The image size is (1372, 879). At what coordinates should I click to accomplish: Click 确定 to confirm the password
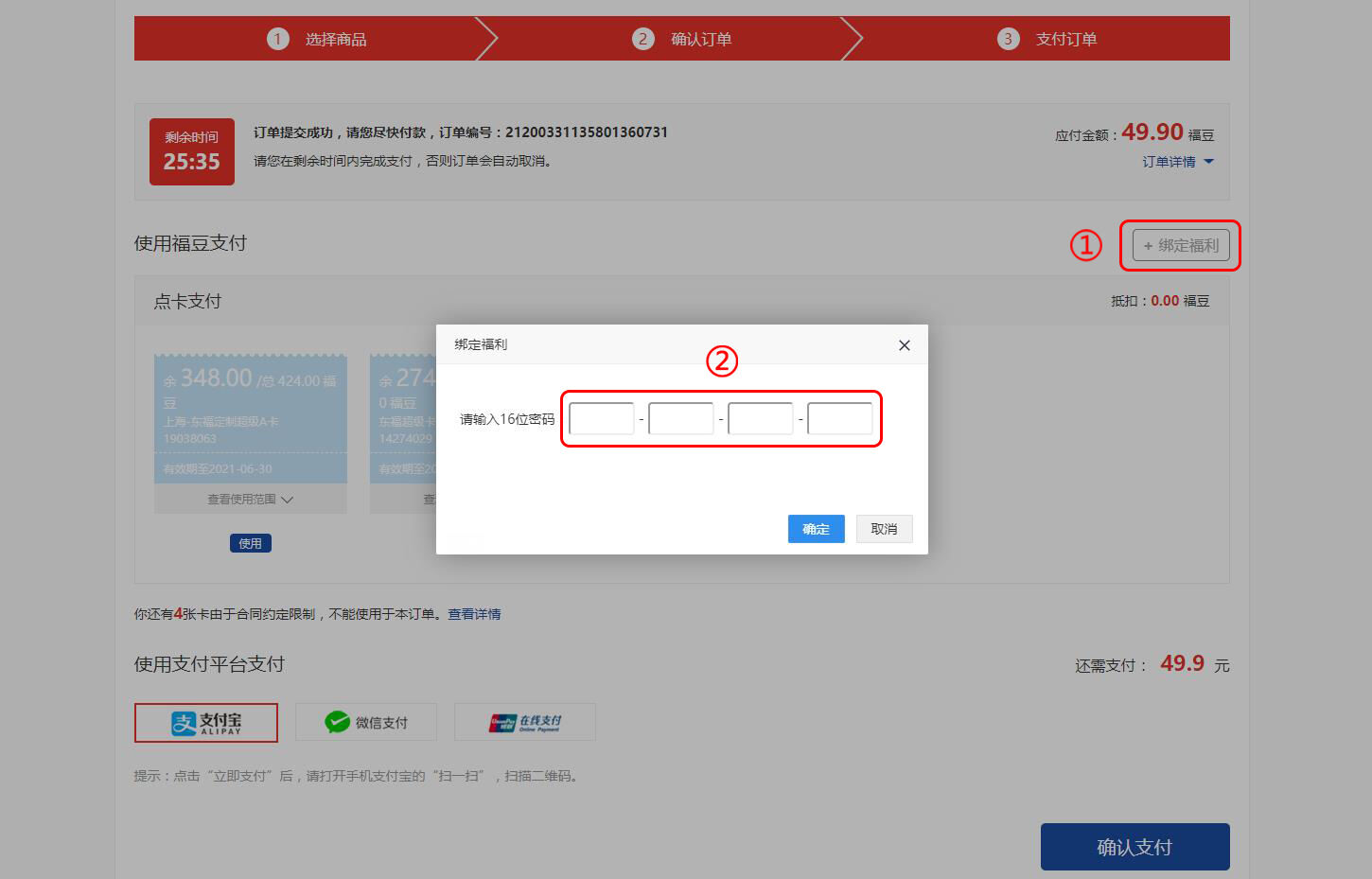pyautogui.click(x=816, y=529)
